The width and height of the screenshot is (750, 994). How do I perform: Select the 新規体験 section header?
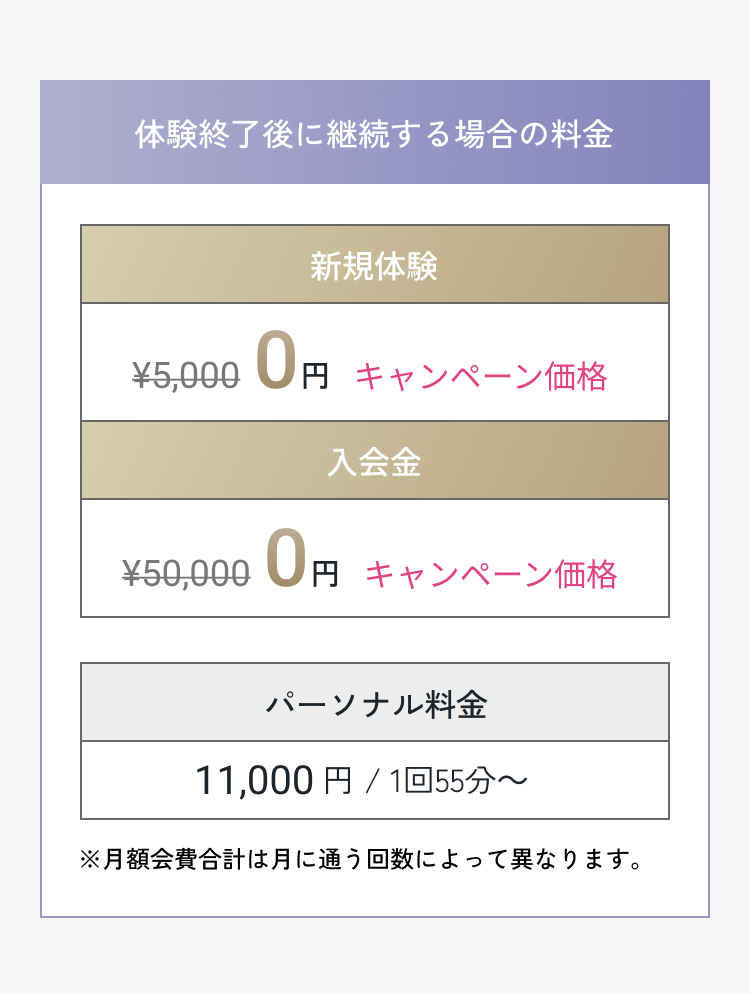(x=375, y=264)
